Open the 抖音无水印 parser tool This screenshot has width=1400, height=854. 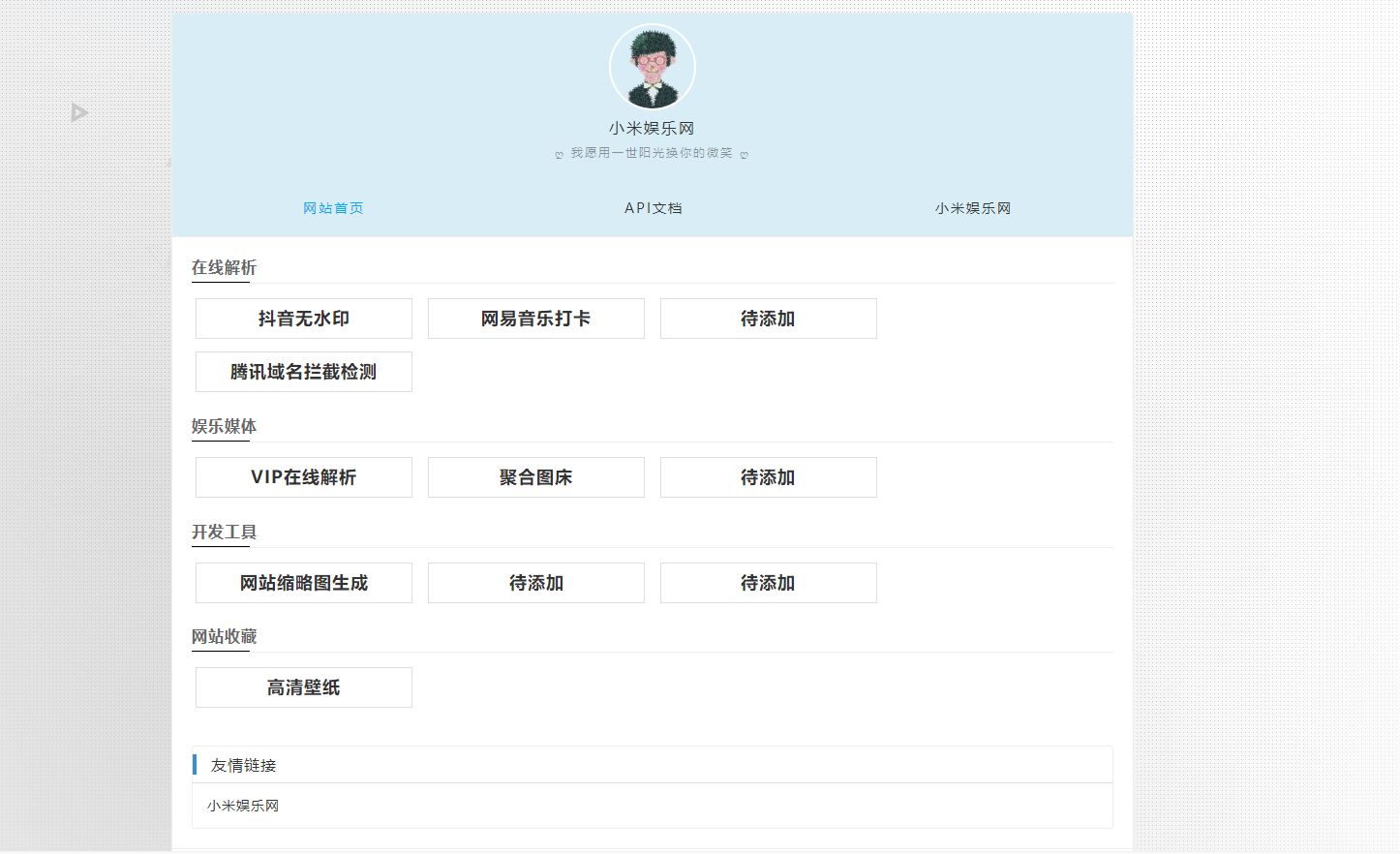coord(303,319)
